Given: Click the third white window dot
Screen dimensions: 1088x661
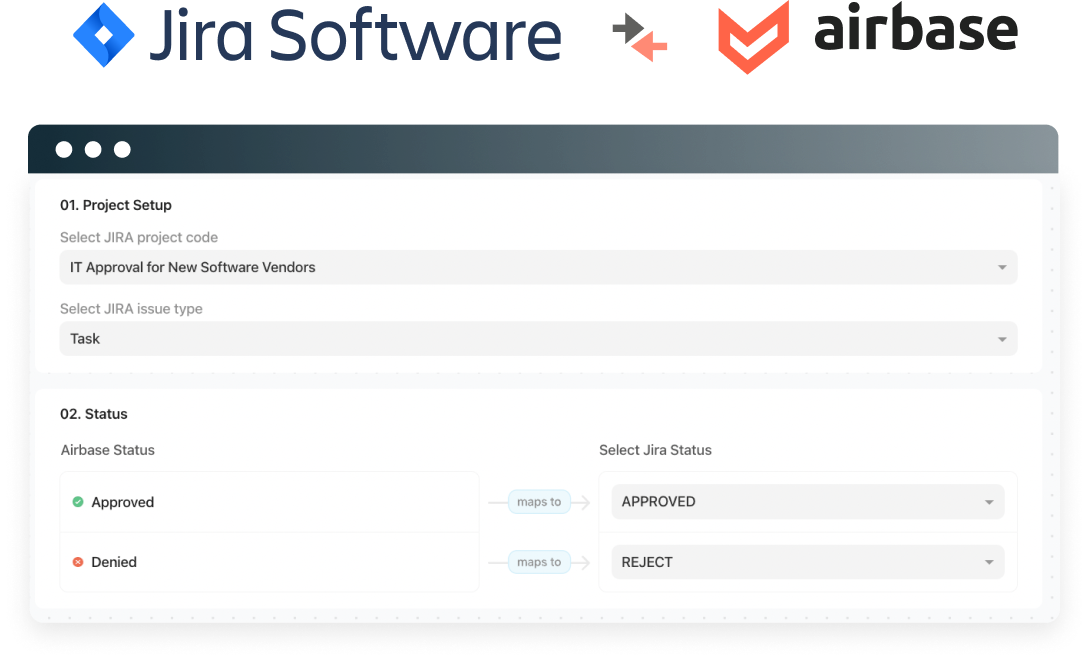Looking at the screenshot, I should pyautogui.click(x=122, y=149).
